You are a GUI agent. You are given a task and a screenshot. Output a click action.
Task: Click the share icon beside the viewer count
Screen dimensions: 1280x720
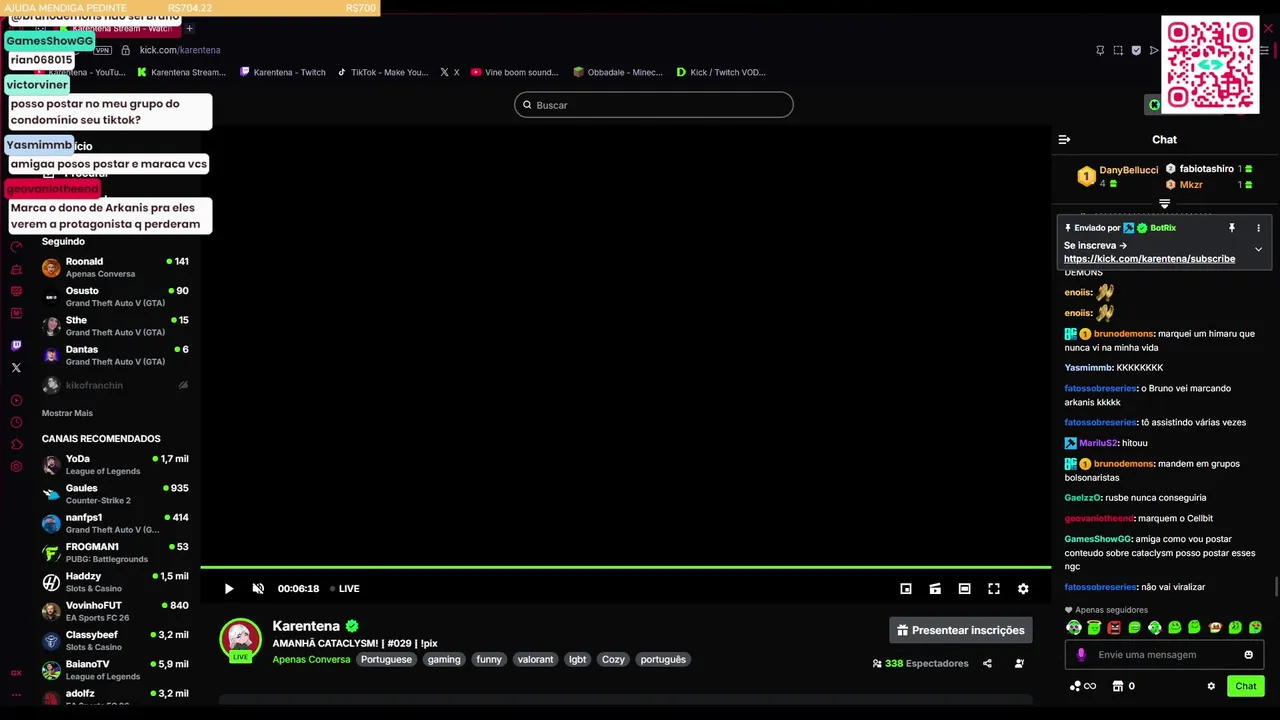tap(987, 663)
